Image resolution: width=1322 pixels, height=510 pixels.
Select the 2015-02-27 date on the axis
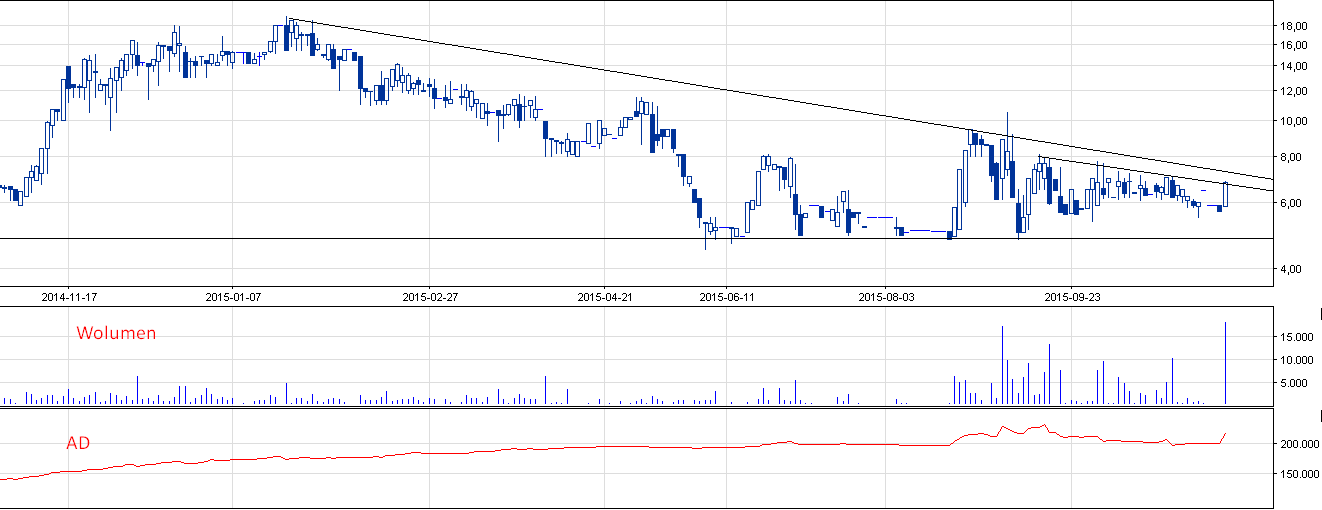tap(430, 297)
